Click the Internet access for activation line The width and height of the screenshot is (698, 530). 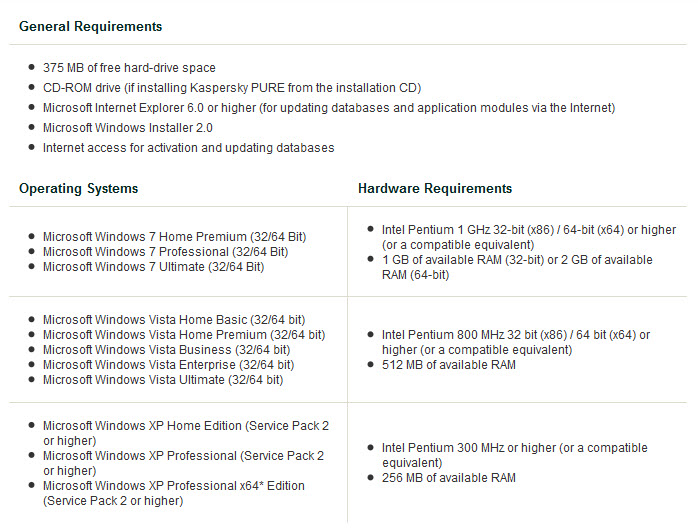coord(188,148)
